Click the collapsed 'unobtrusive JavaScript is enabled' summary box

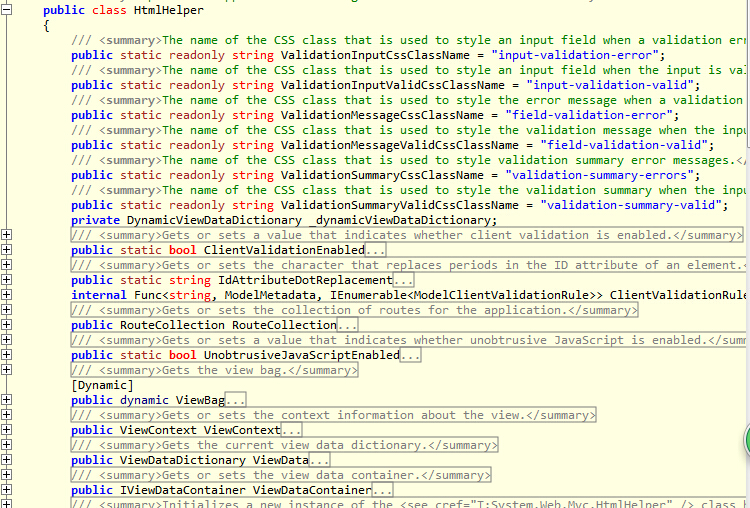pyautogui.click(x=408, y=340)
